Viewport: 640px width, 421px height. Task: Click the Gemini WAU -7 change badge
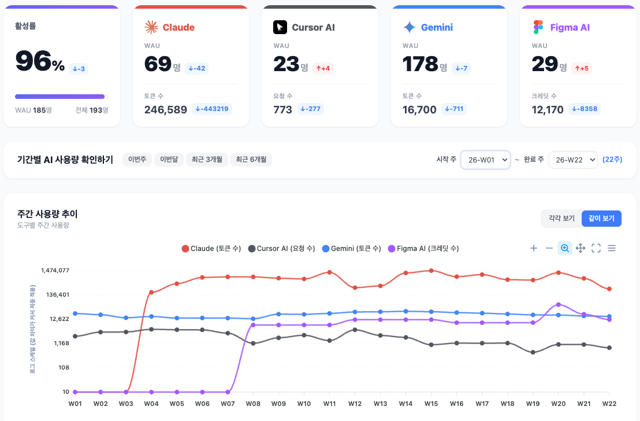click(x=461, y=68)
